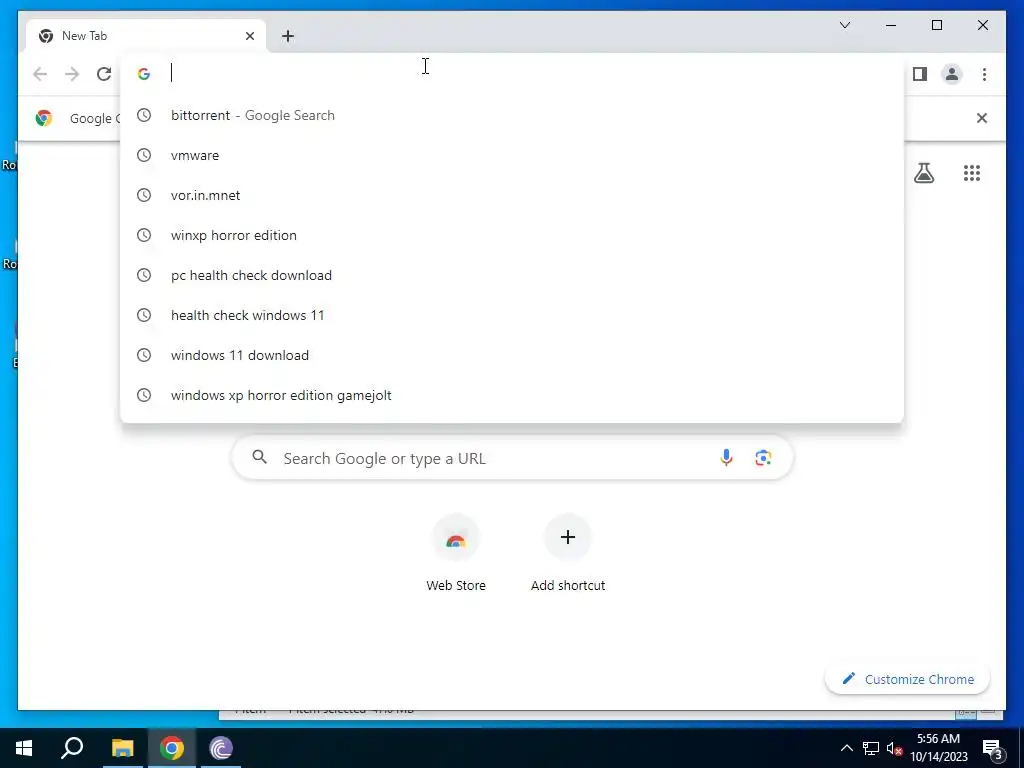Search by image with Google Lens icon
Image resolution: width=1024 pixels, height=768 pixels.
[763, 458]
